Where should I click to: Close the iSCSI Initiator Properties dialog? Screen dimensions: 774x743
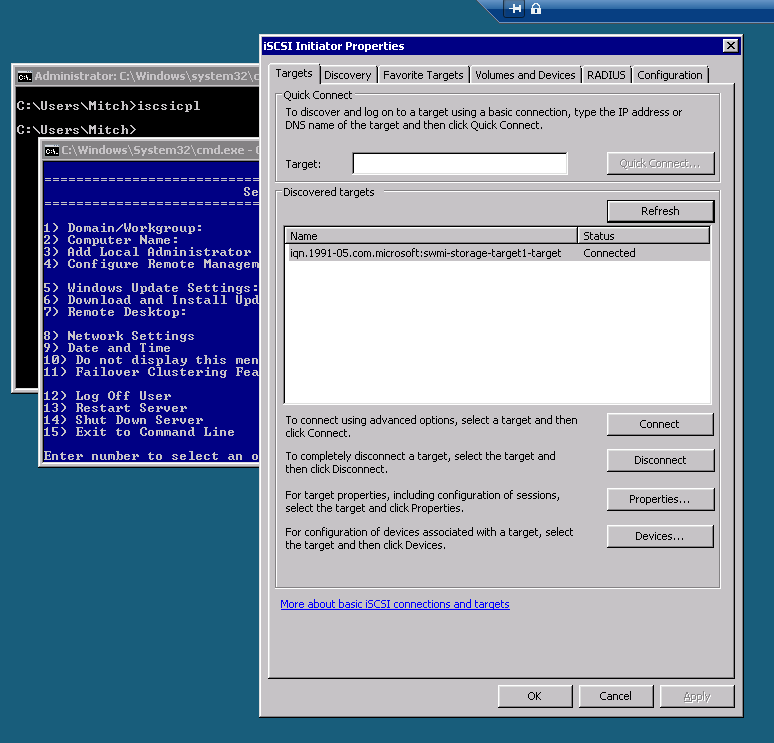pyautogui.click(x=731, y=46)
